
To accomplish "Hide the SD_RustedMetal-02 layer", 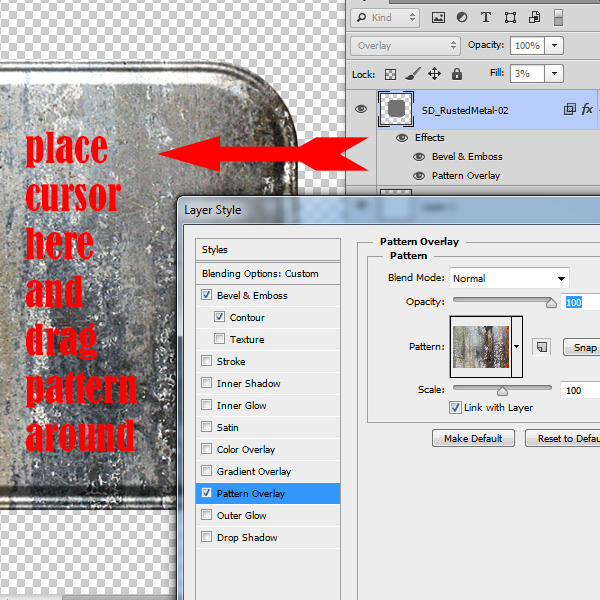I will 361,109.
